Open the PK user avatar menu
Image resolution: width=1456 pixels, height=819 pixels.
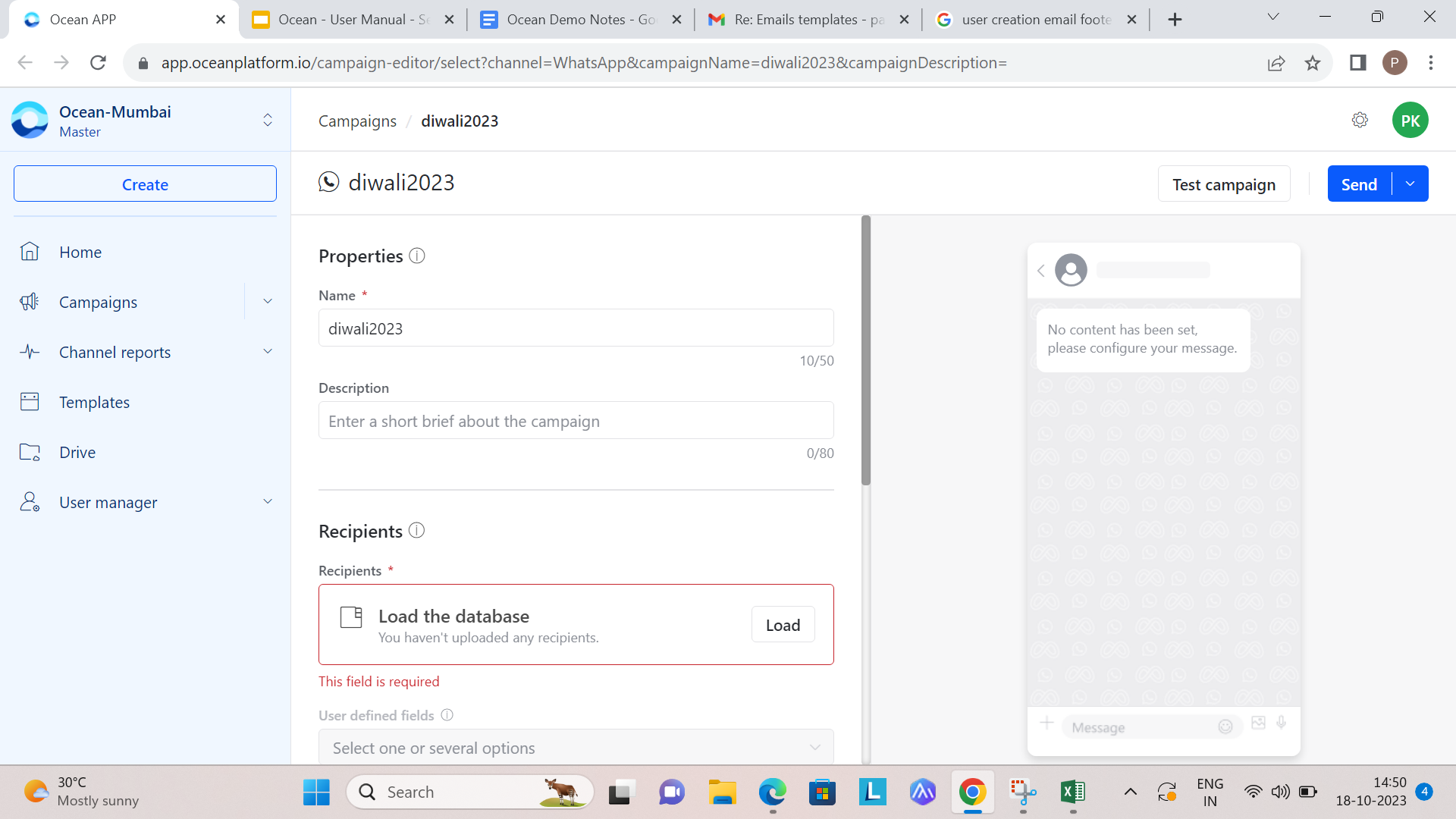(1410, 121)
